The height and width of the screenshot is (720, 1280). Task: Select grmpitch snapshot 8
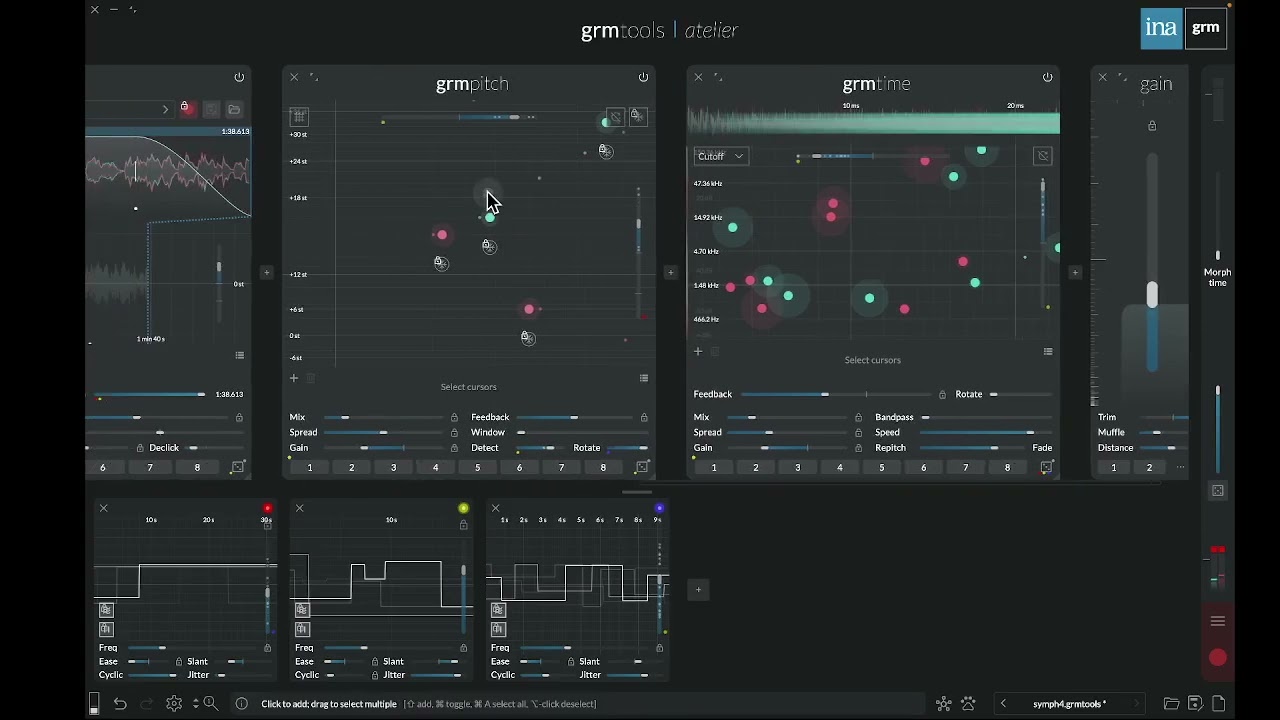pyautogui.click(x=603, y=467)
